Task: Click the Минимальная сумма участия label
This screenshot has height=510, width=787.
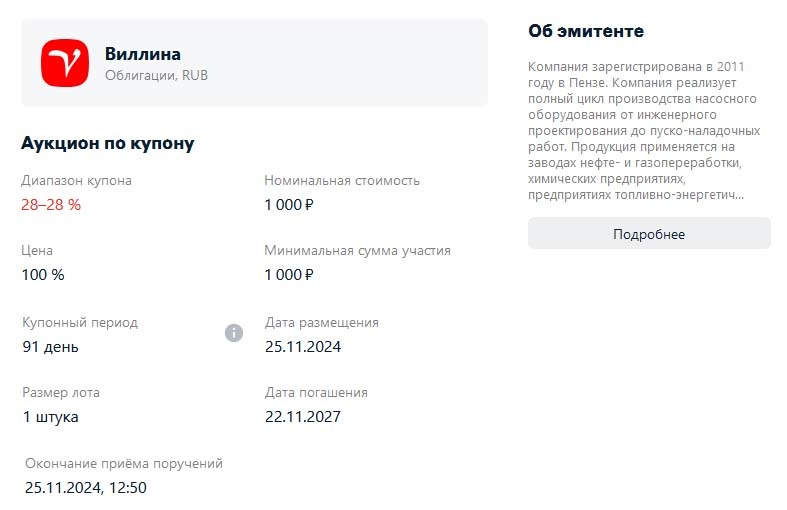Action: tap(357, 250)
